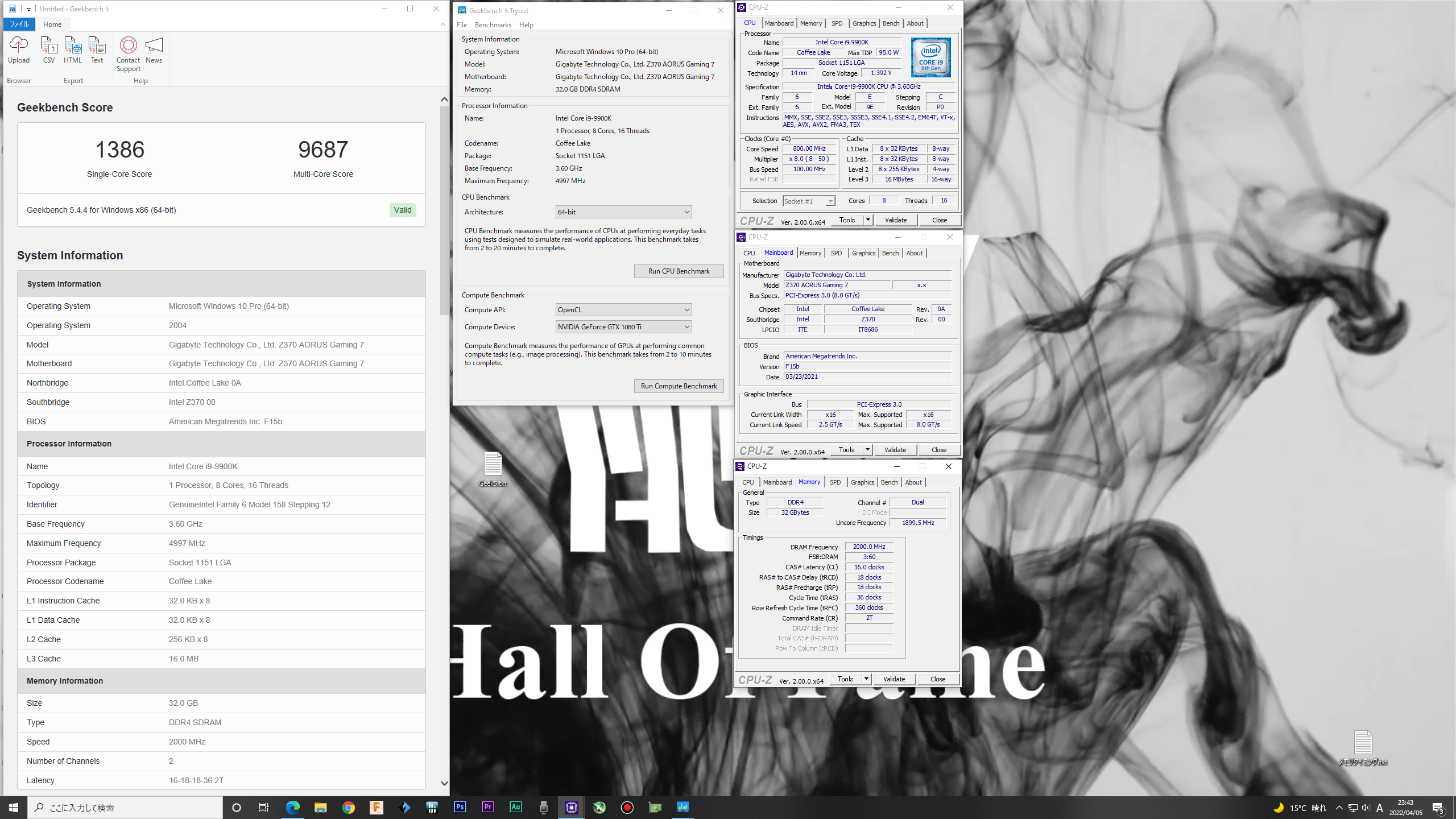Switch to Bench tab in Memory CPU-Z window

click(x=889, y=482)
